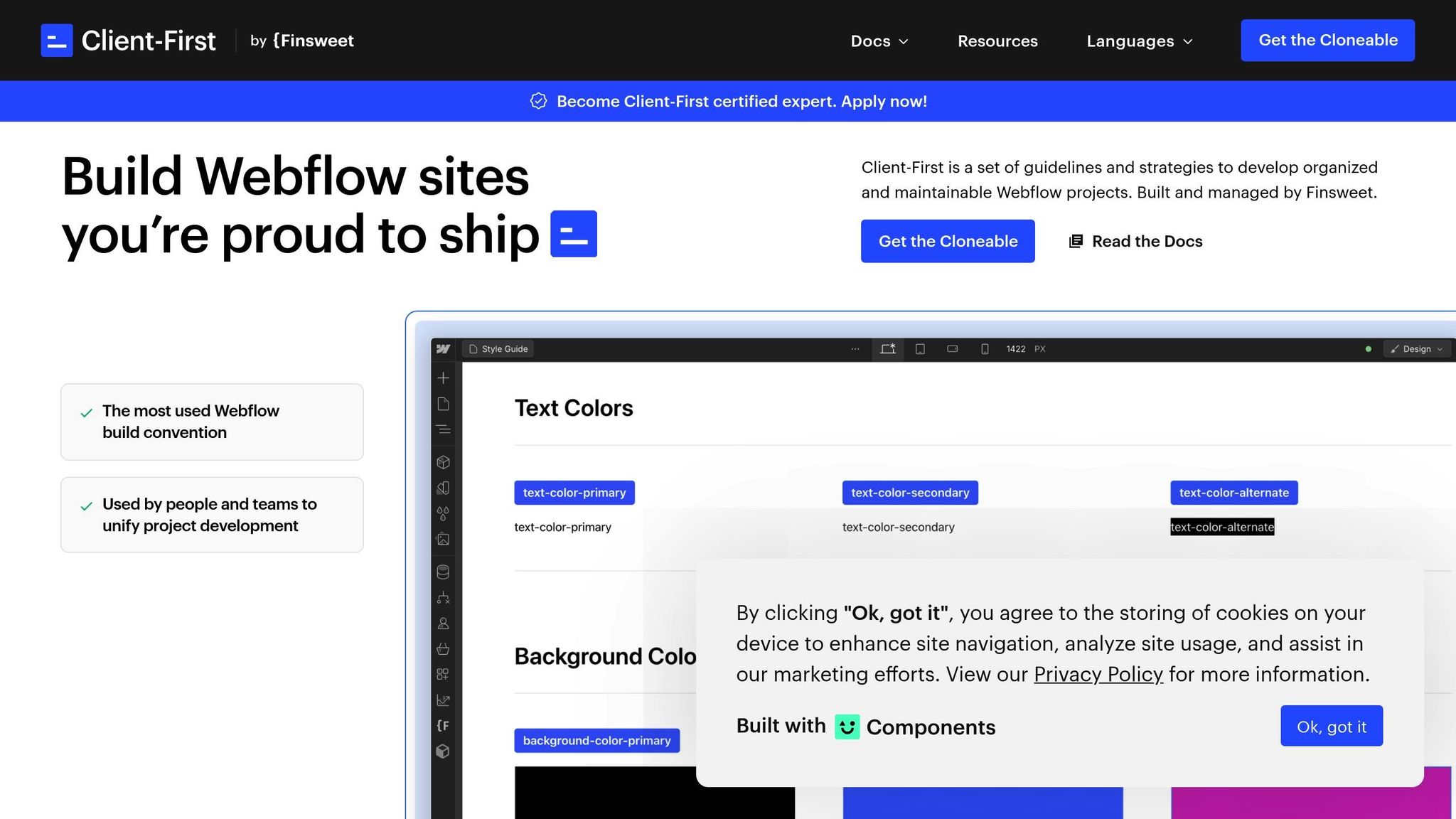Viewport: 1456px width, 819px height.
Task: Click the hero section Get the Cloneable button
Action: coord(948,241)
